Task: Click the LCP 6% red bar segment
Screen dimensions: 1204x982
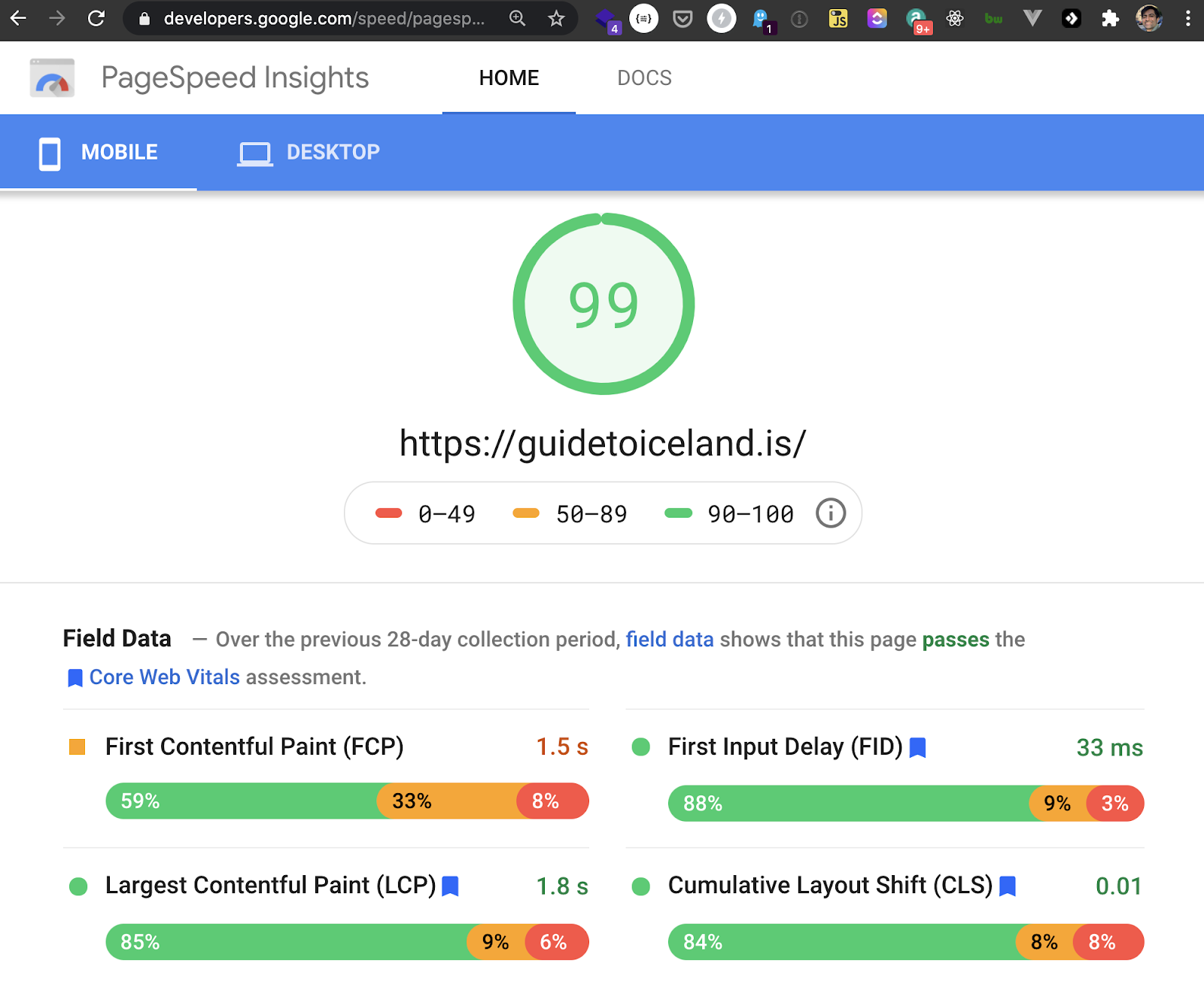Action: pyautogui.click(x=556, y=941)
